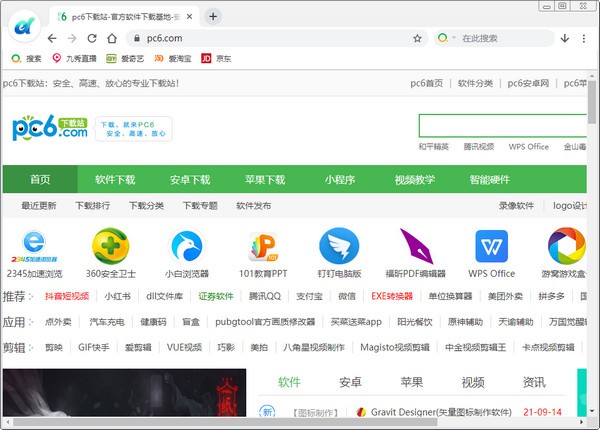Viewport: 600px width, 430px height.
Task: Click the browser forward arrow
Action: pos(72,38)
